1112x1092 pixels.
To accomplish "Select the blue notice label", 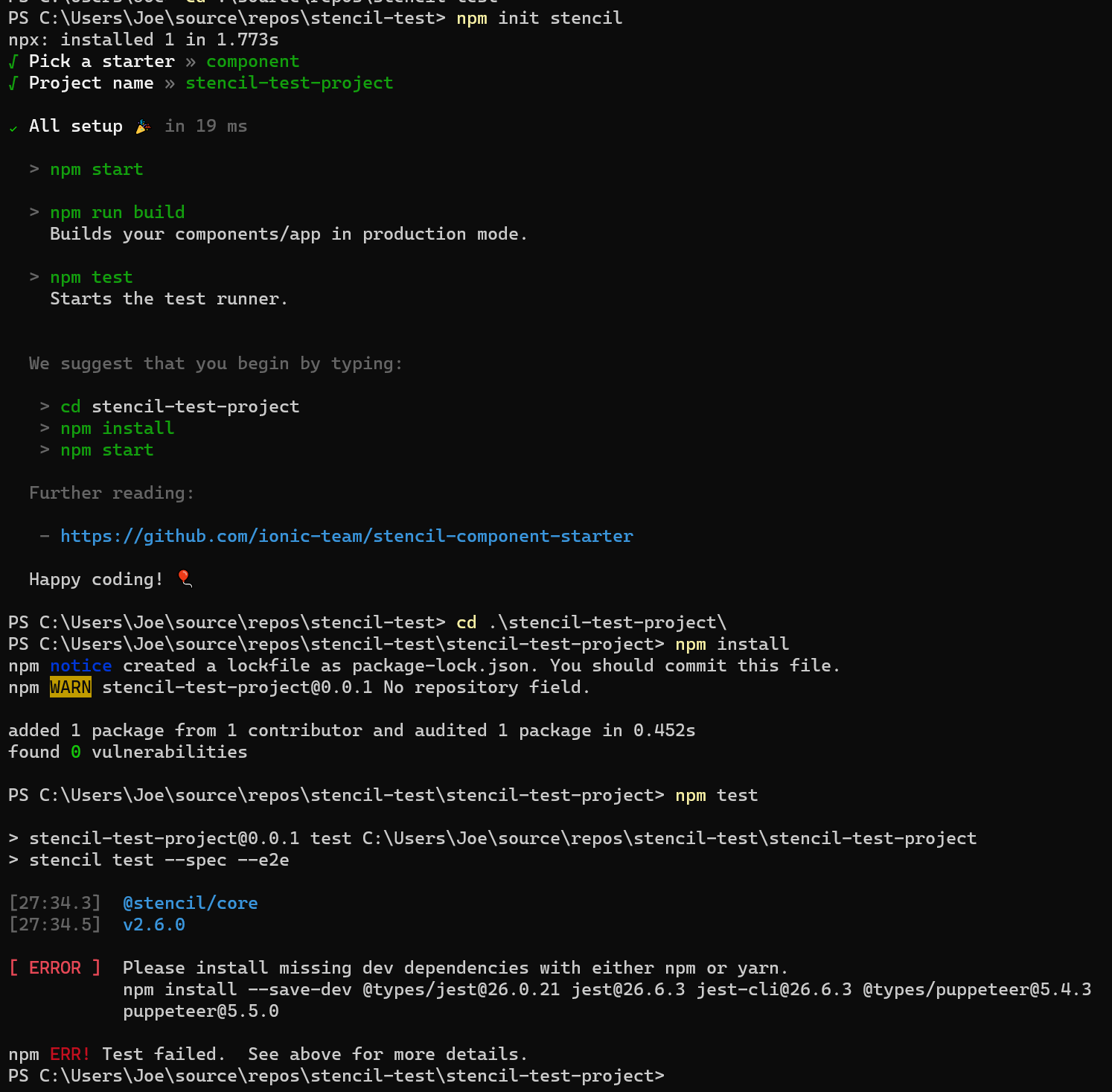I will point(80,665).
